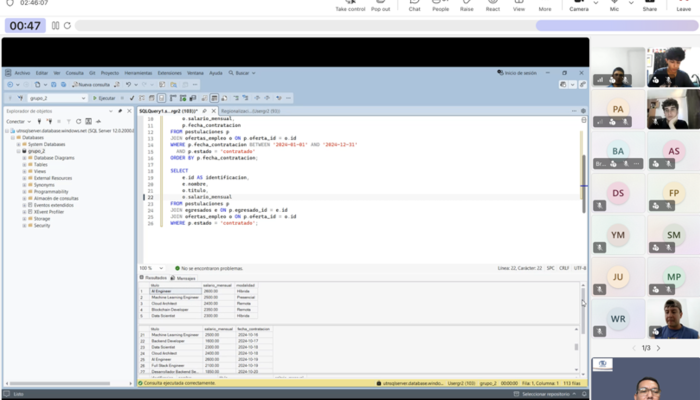Pop out the shared screen

pyautogui.click(x=380, y=5)
